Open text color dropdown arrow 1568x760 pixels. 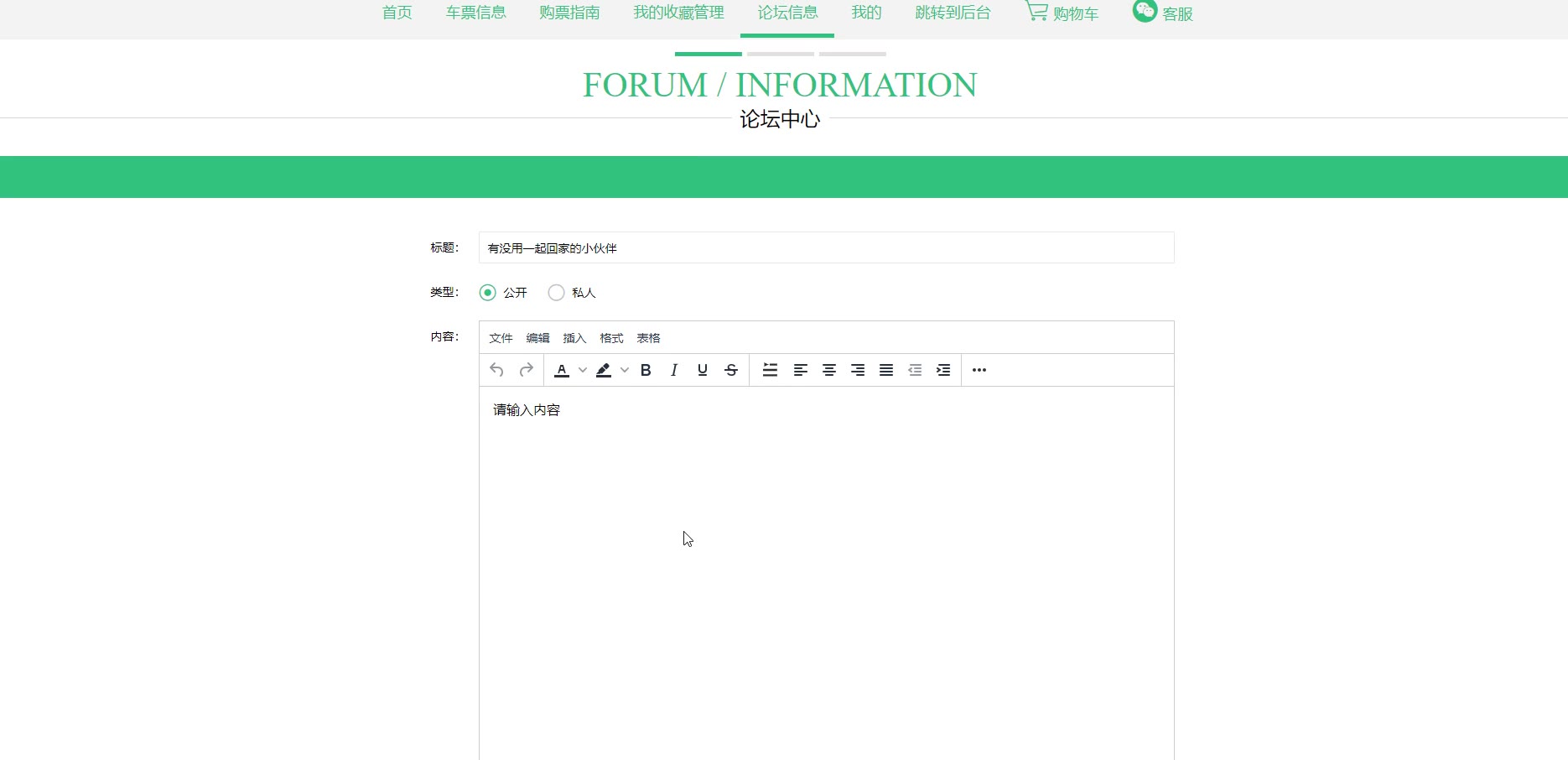(583, 370)
